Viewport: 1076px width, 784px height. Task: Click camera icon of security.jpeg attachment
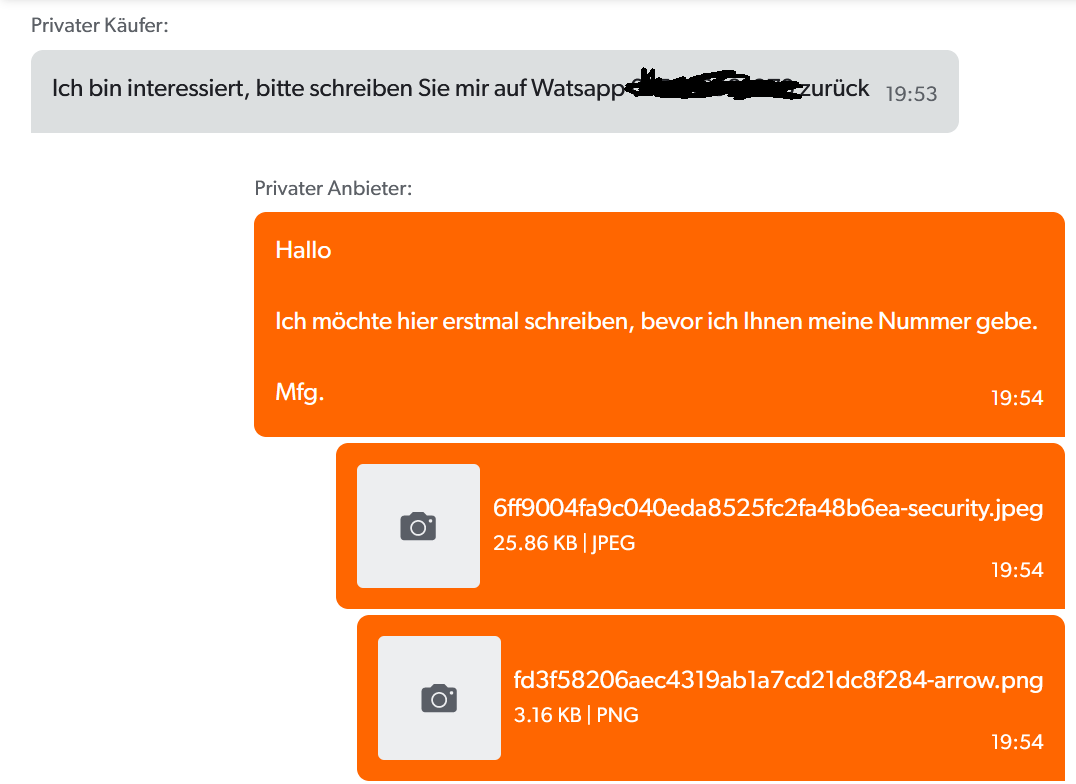click(x=419, y=527)
